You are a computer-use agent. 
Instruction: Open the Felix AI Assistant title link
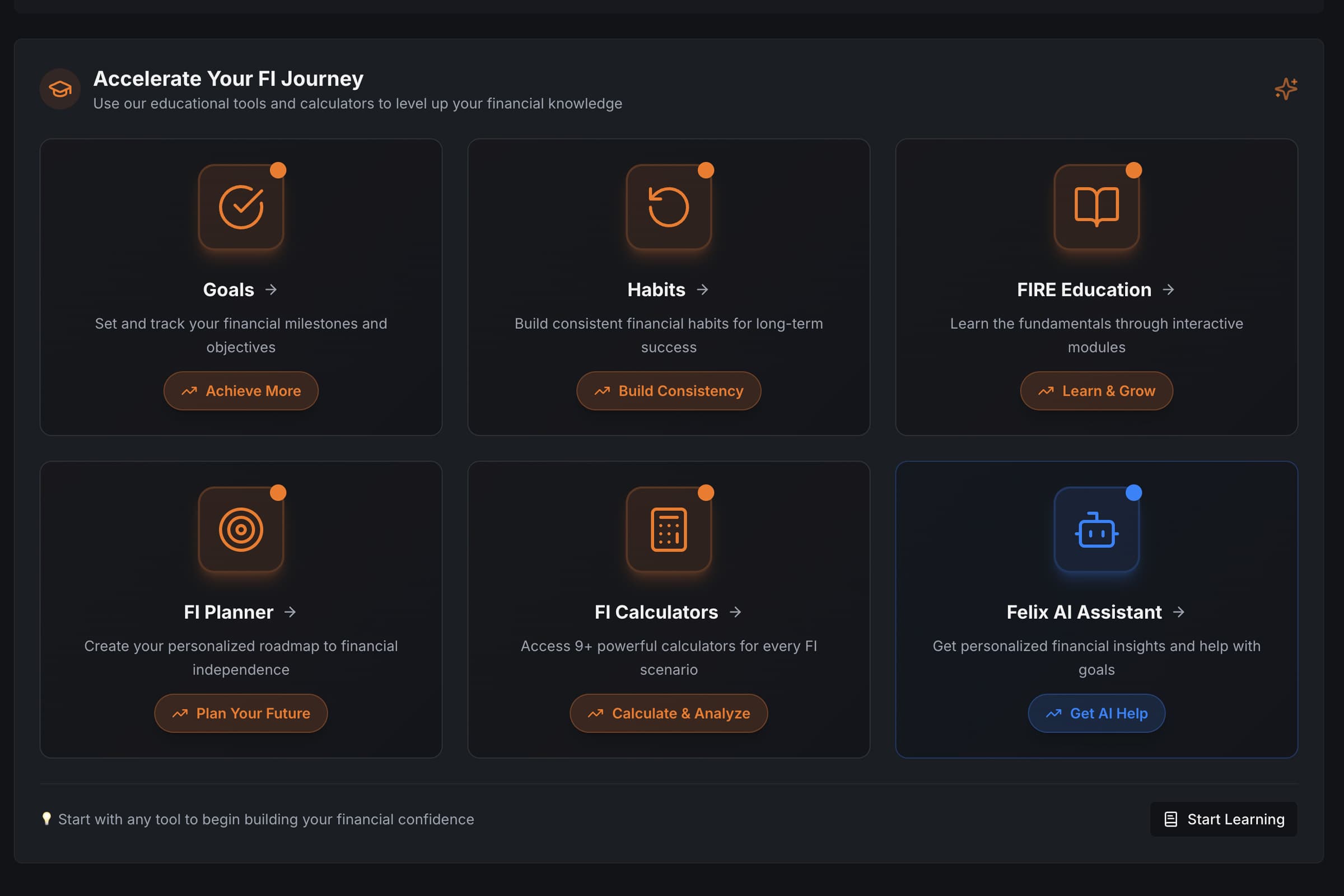(1084, 612)
